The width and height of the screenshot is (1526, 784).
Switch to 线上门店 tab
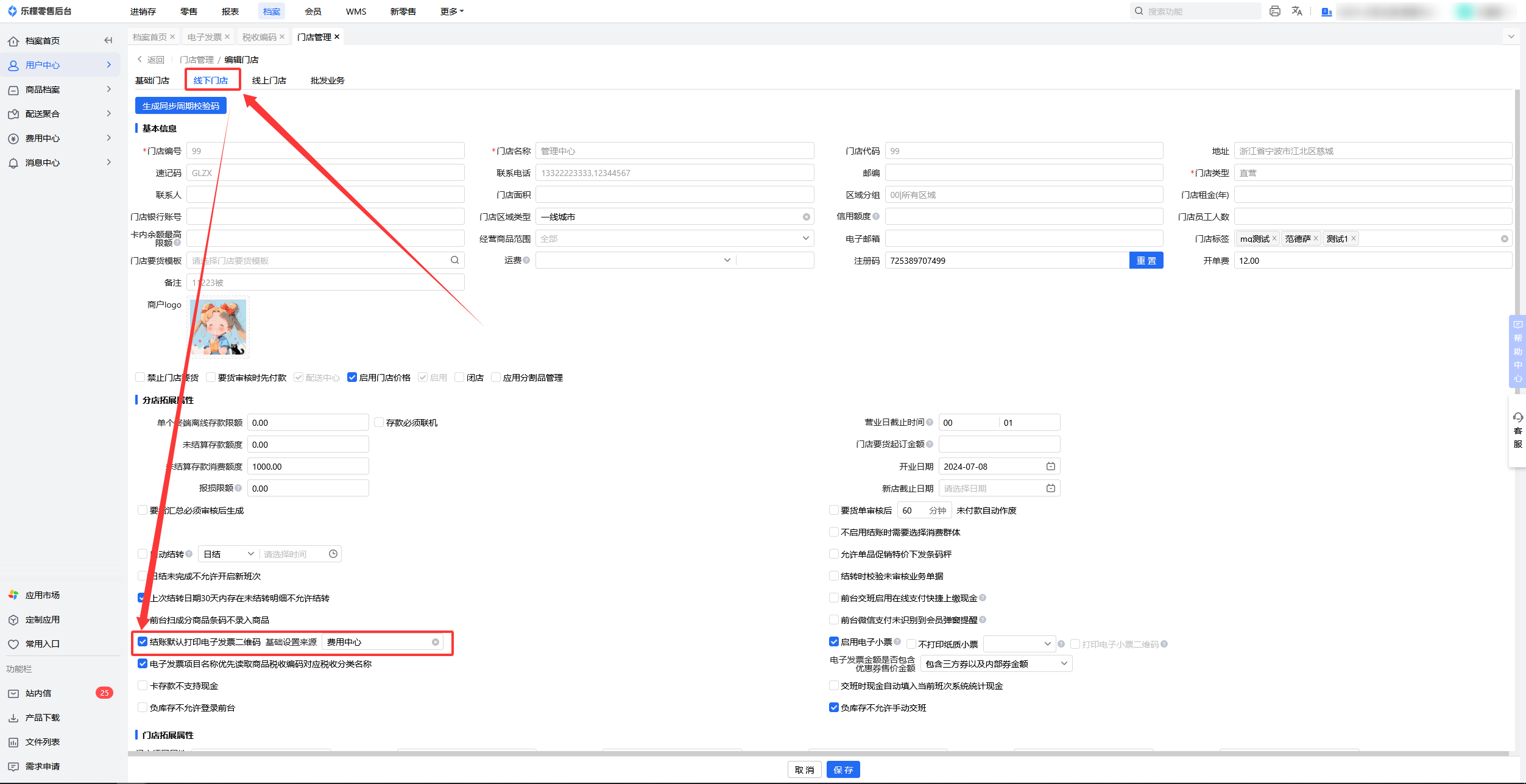click(x=269, y=80)
